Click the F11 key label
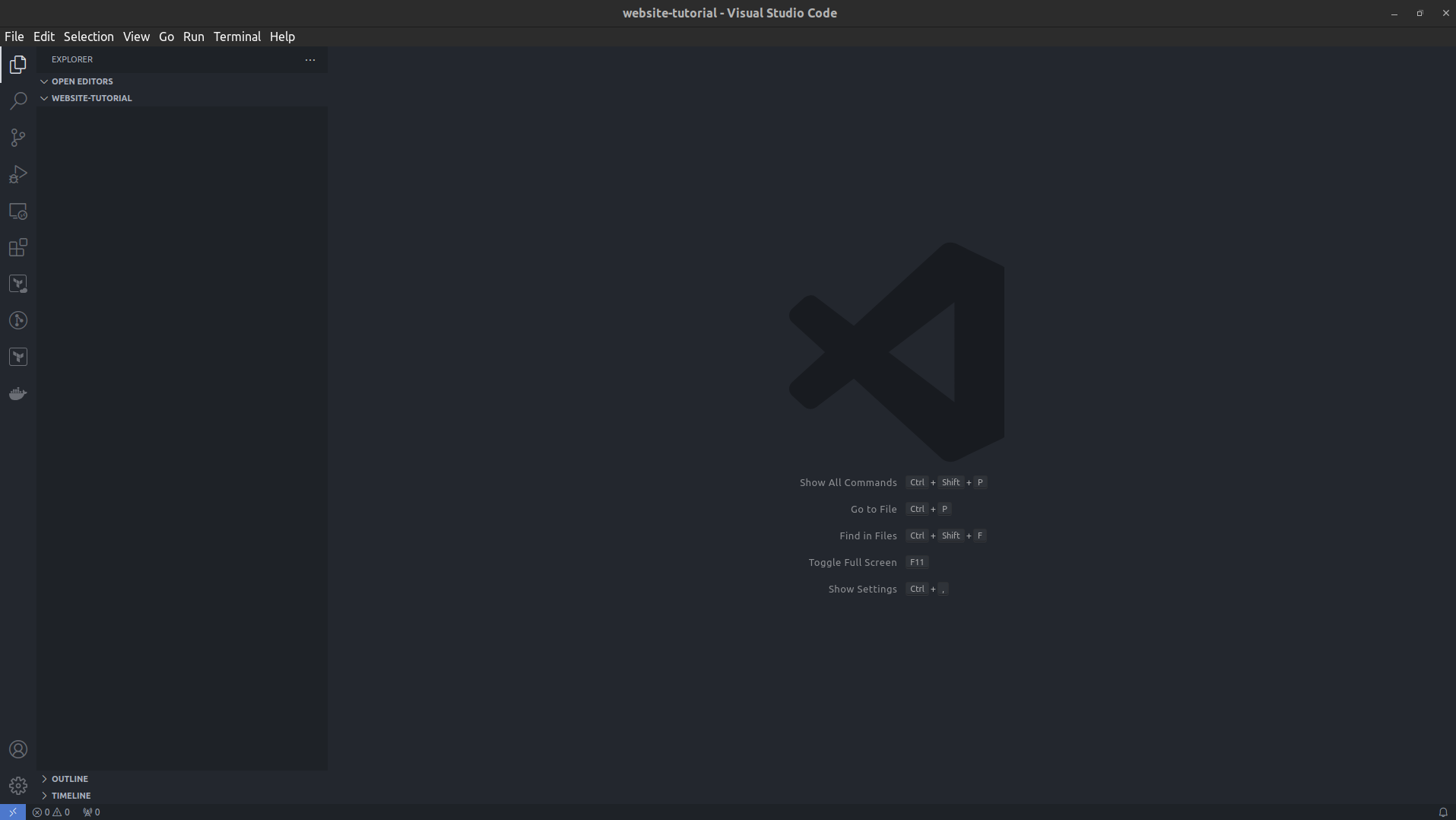Viewport: 1456px width, 820px height. point(917,562)
